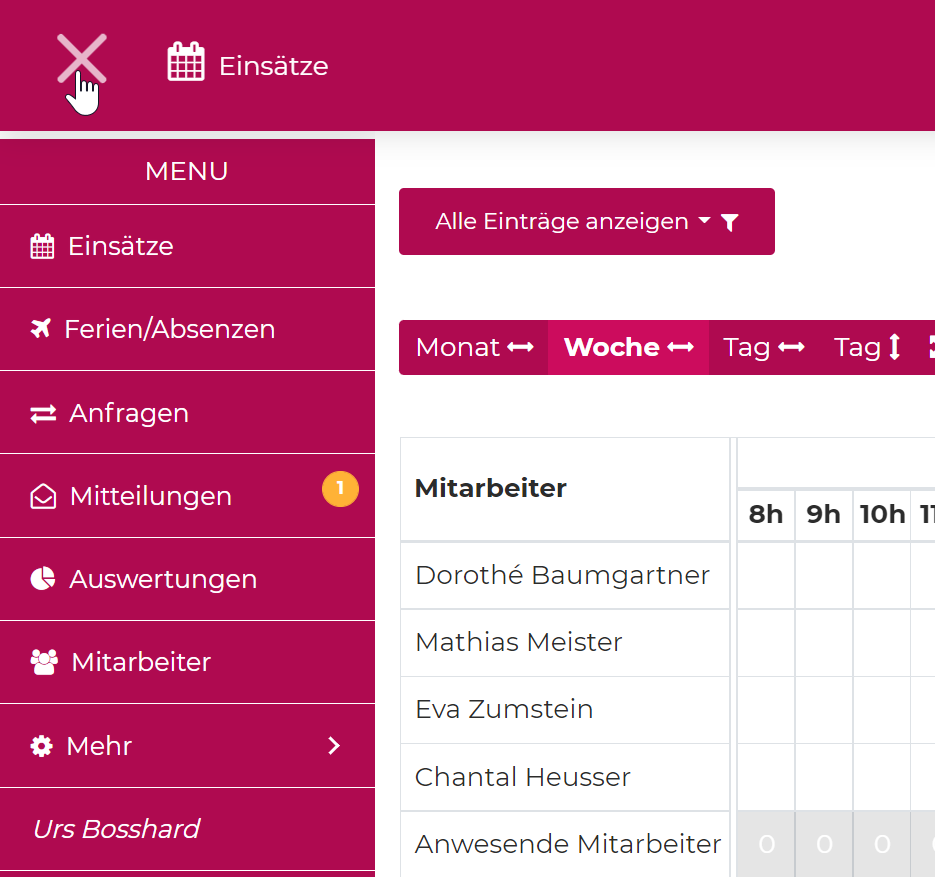
Task: Select employee Mathias Meister
Action: pos(518,642)
